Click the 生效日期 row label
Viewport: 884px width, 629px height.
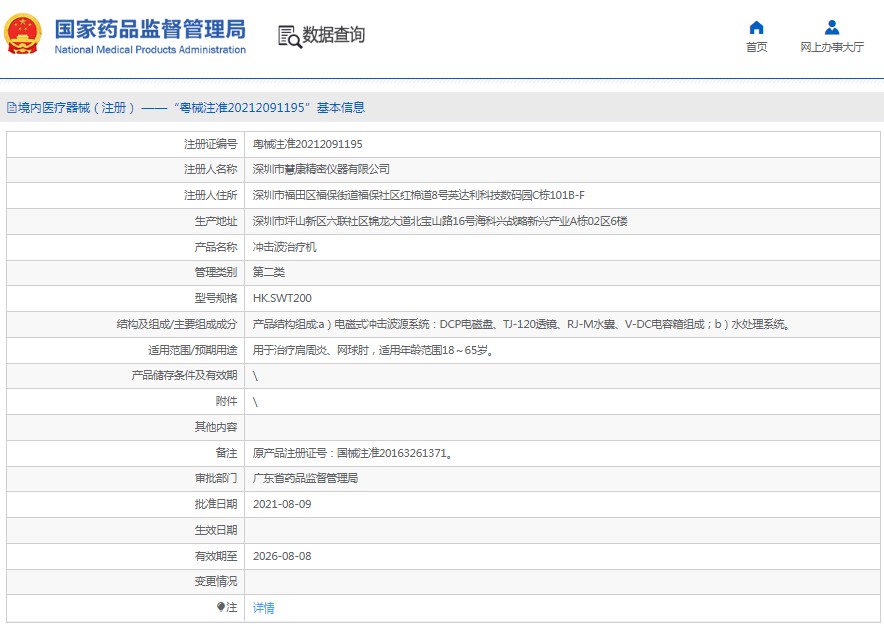(216, 530)
